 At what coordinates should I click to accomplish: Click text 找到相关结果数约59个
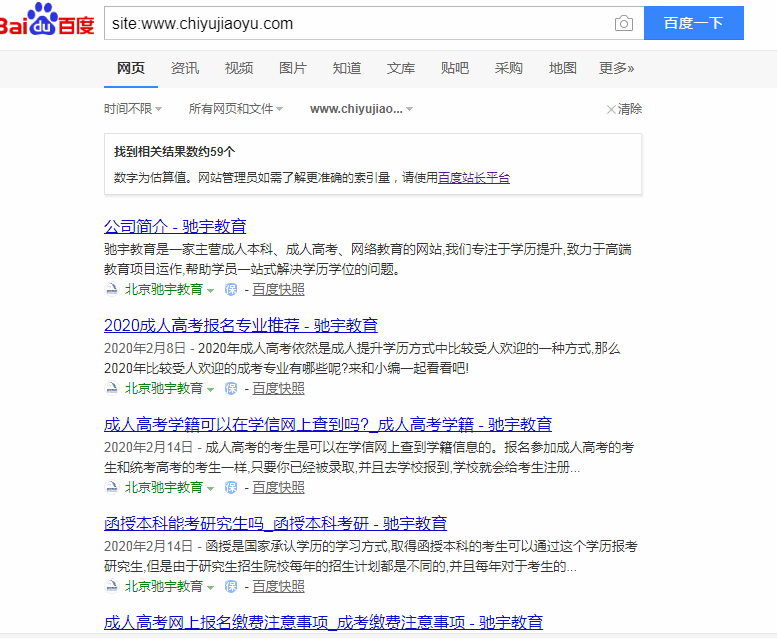click(x=174, y=152)
